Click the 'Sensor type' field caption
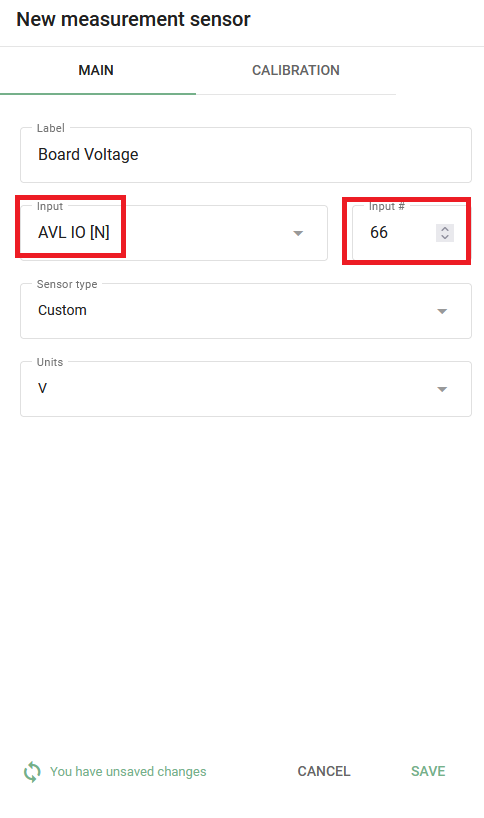 pyautogui.click(x=67, y=284)
